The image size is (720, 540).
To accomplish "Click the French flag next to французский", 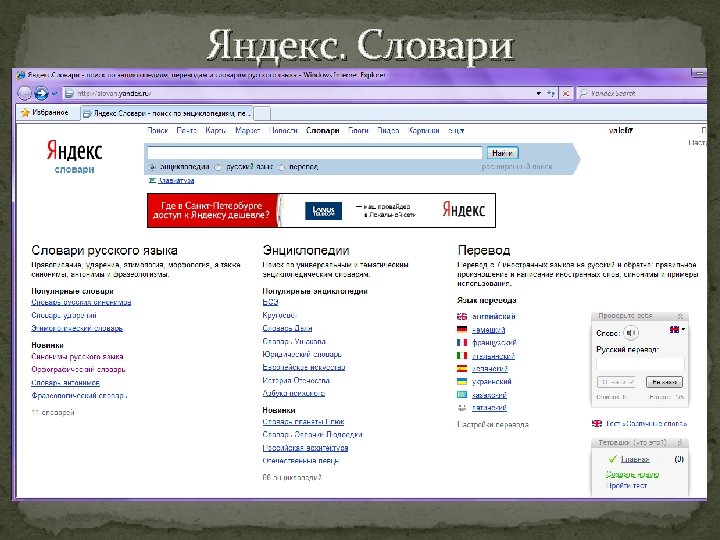I will tap(462, 343).
